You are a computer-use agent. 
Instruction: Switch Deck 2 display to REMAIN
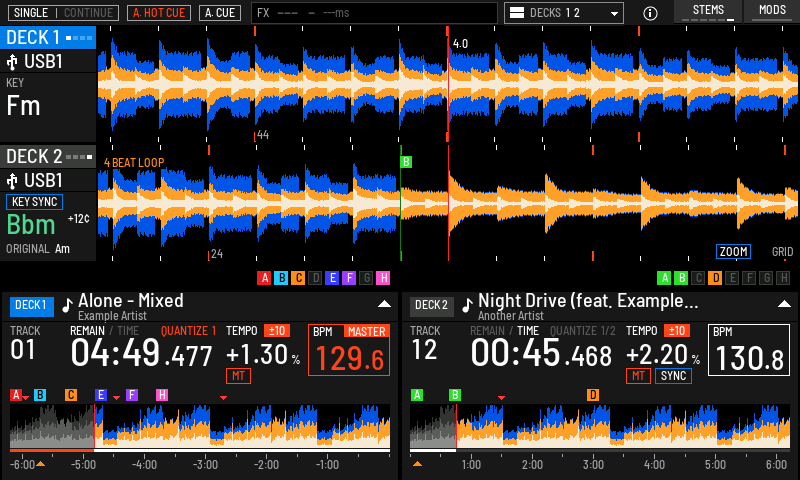tap(487, 331)
